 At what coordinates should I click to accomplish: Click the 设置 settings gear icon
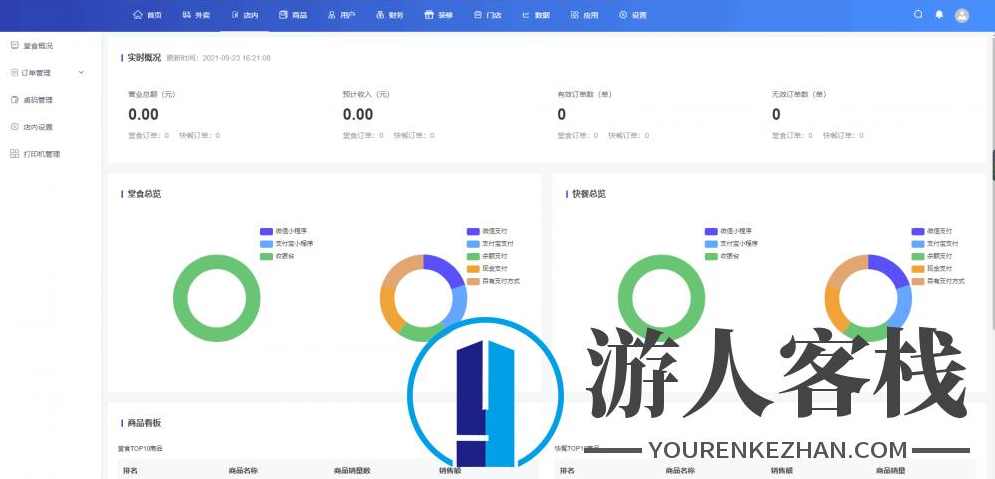click(623, 15)
